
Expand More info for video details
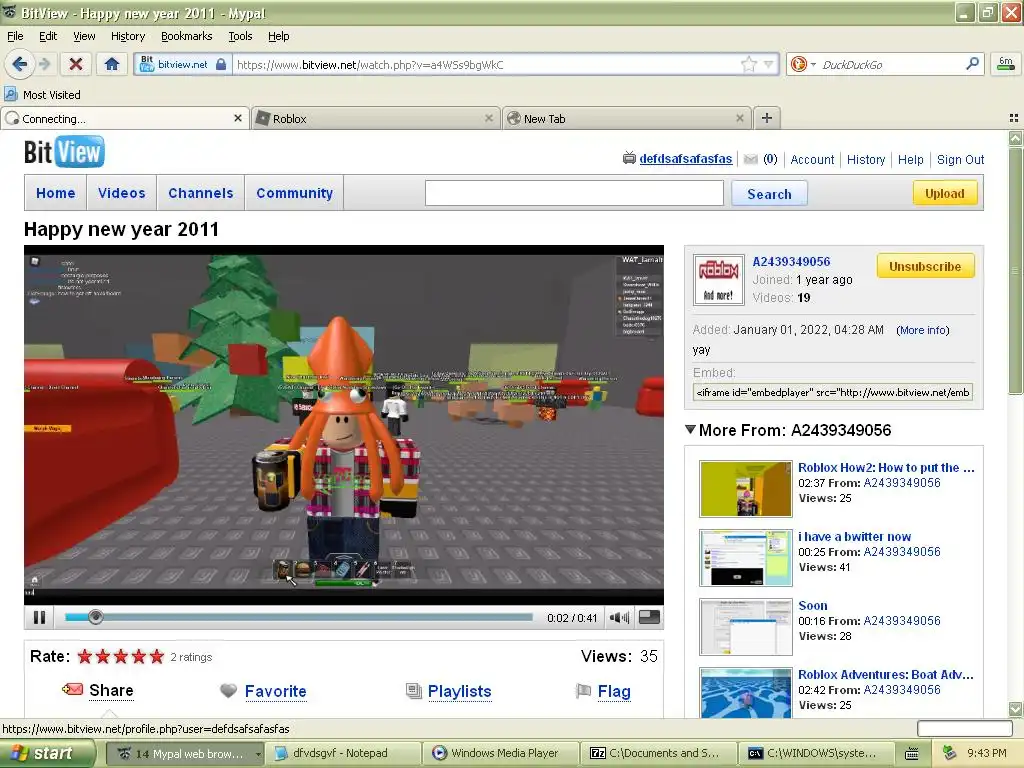click(x=923, y=330)
